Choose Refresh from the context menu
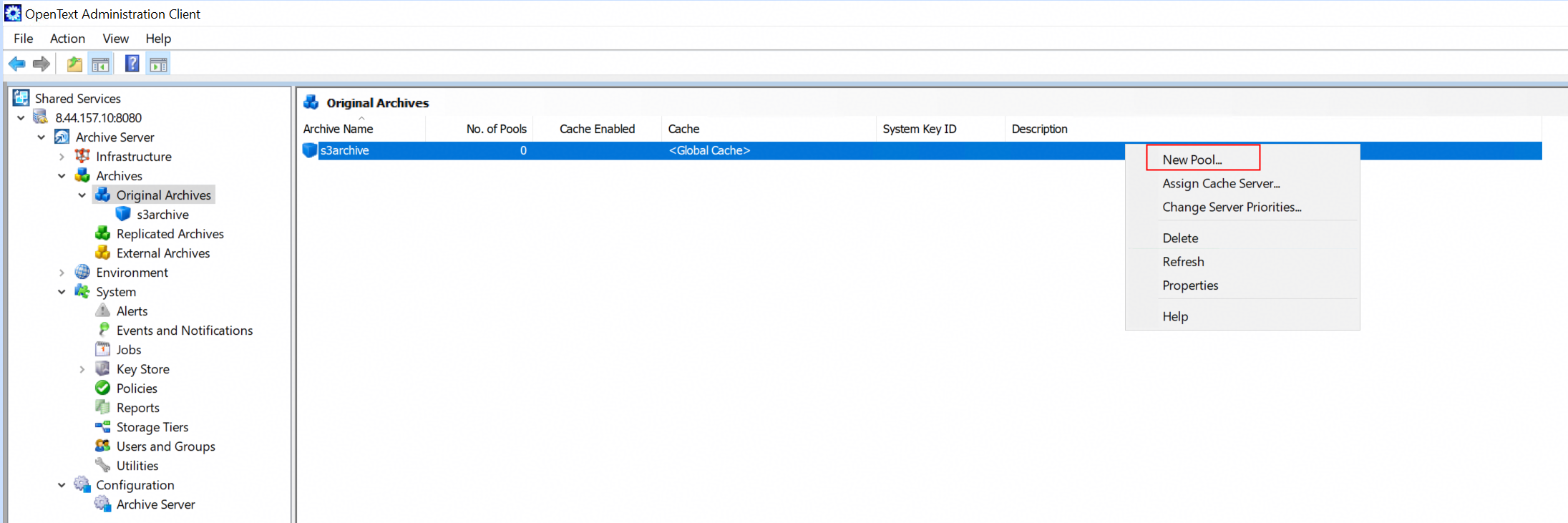The width and height of the screenshot is (1568, 523). point(1242,261)
